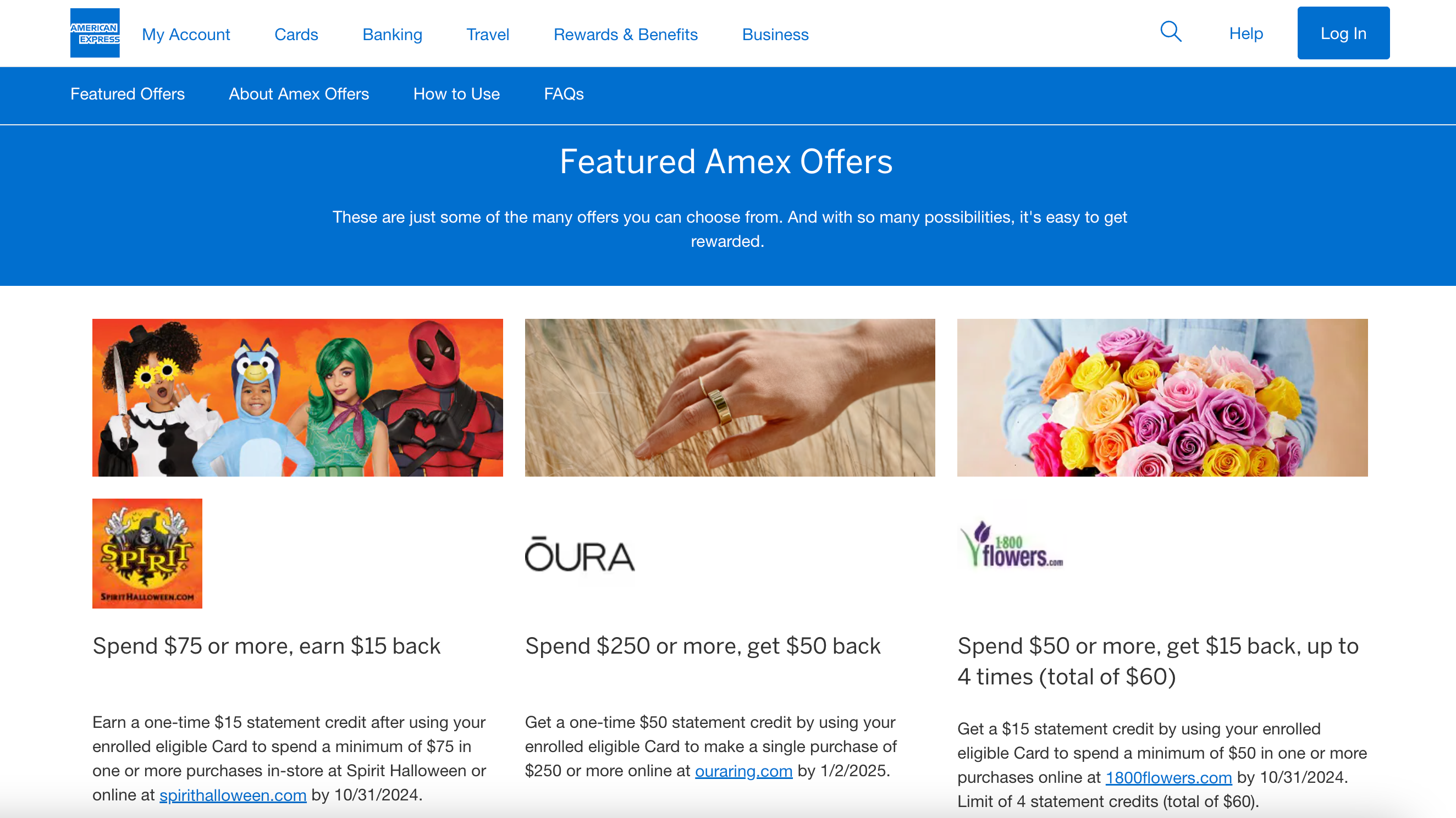Click the Log In button
This screenshot has height=818, width=1456.
(x=1343, y=33)
